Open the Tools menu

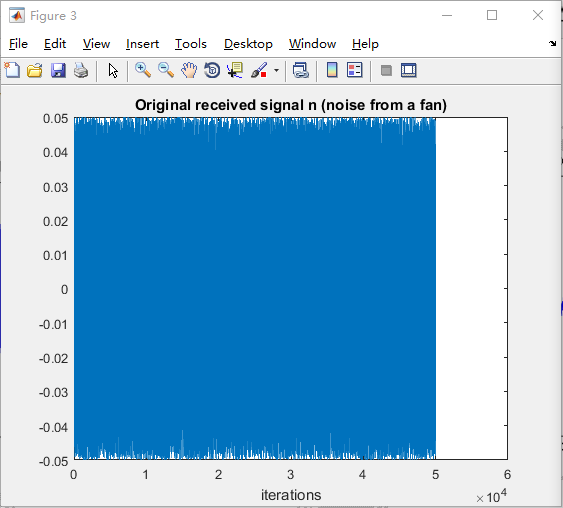click(x=191, y=44)
